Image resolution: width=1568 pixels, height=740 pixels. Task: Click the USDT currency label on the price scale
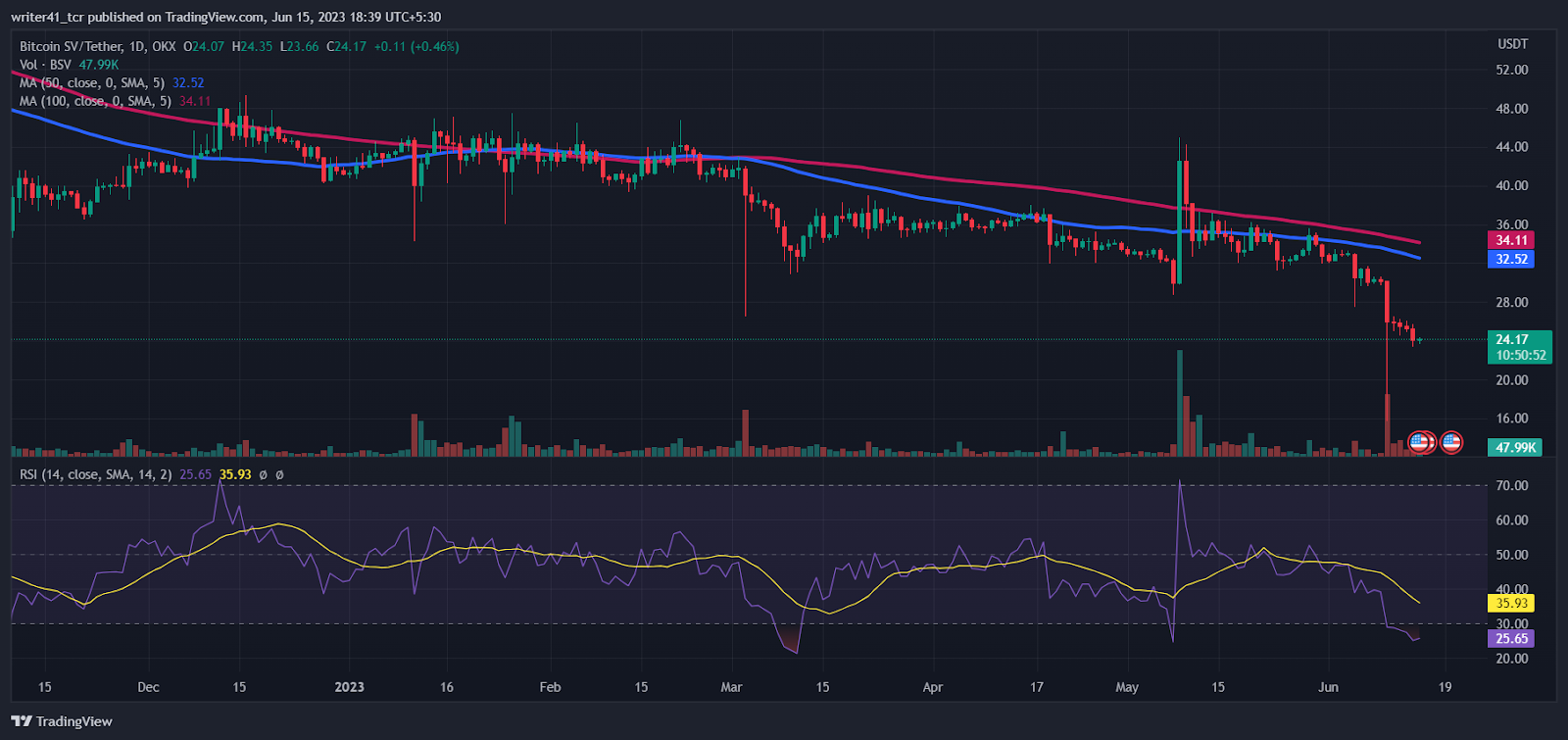[x=1512, y=44]
